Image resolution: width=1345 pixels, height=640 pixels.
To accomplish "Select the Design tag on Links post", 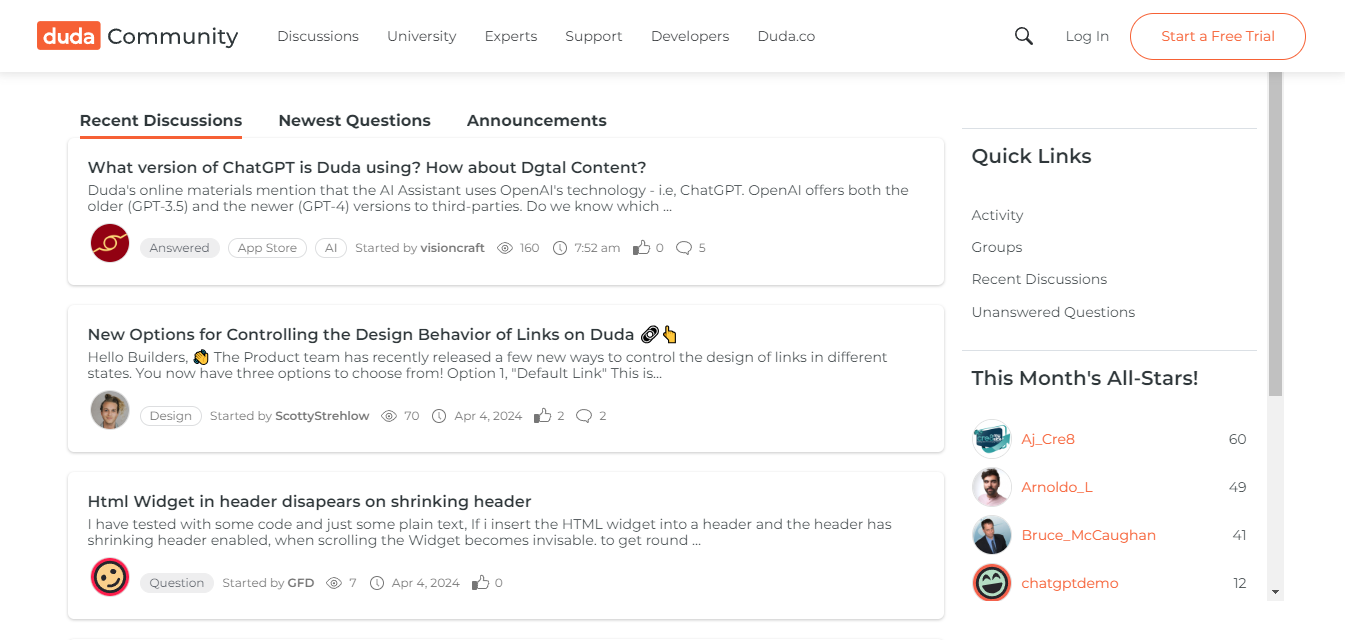I will 171,416.
